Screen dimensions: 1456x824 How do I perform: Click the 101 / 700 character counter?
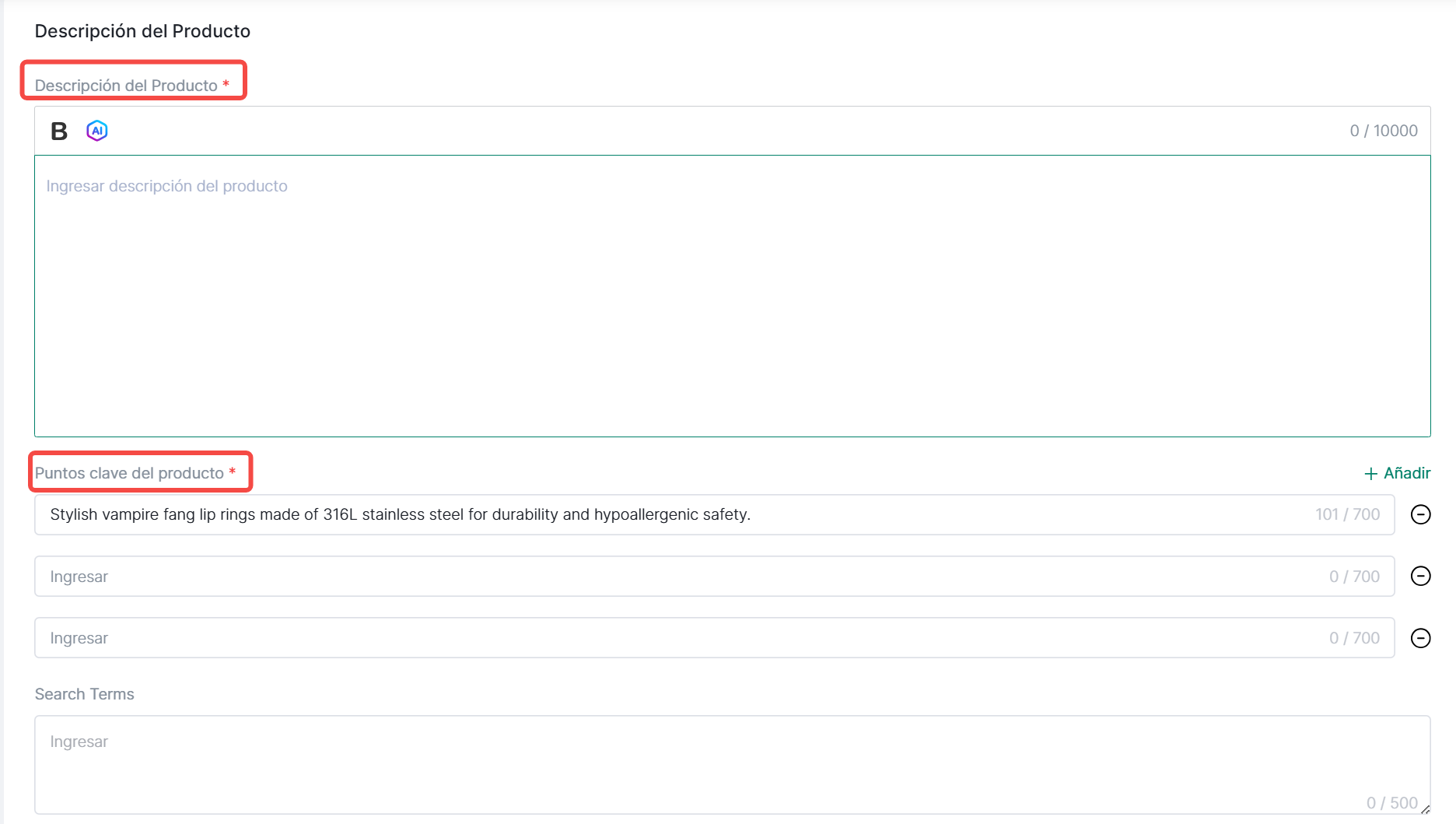click(x=1347, y=514)
